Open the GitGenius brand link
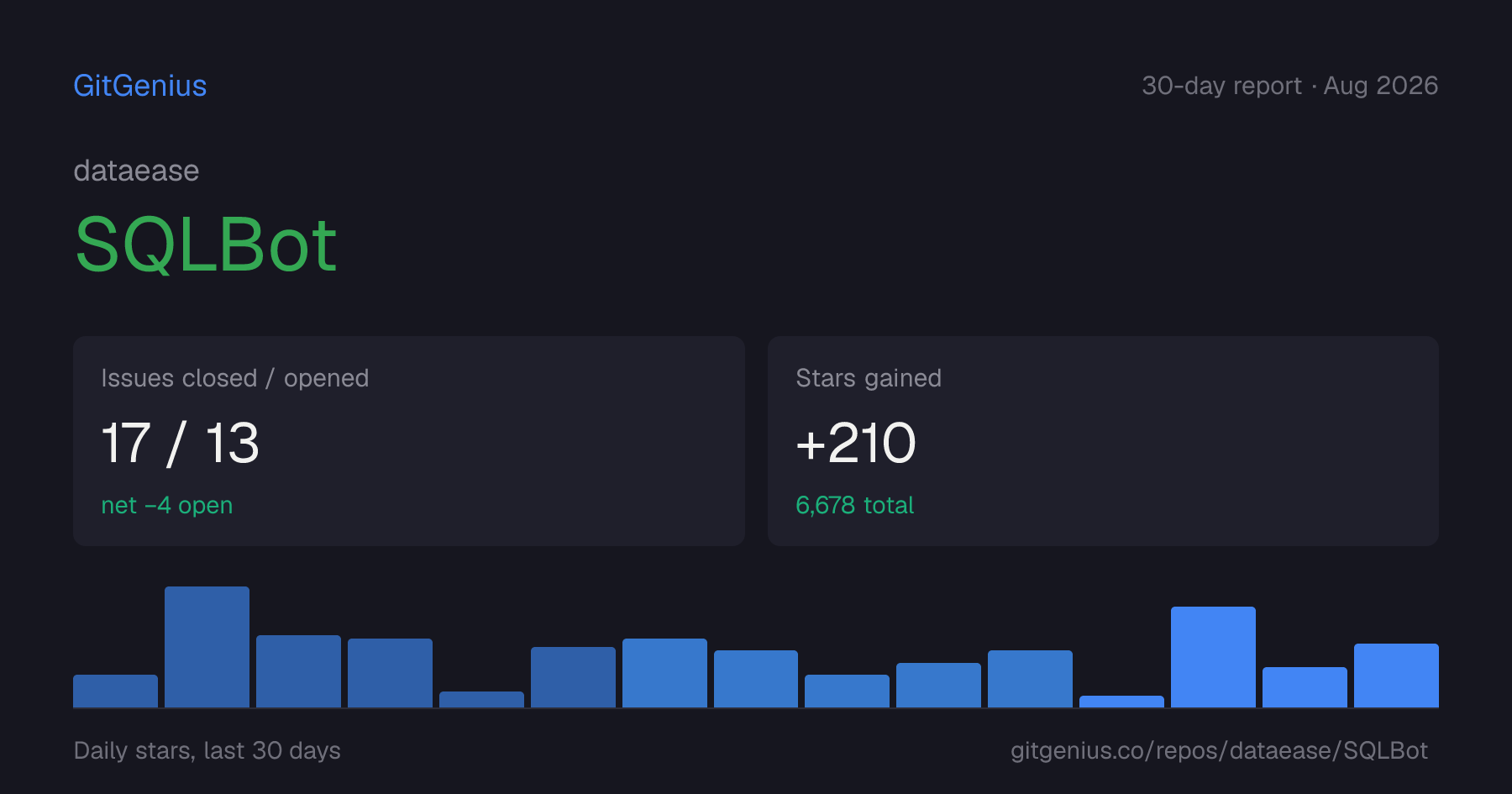The width and height of the screenshot is (1512, 794). tap(140, 86)
